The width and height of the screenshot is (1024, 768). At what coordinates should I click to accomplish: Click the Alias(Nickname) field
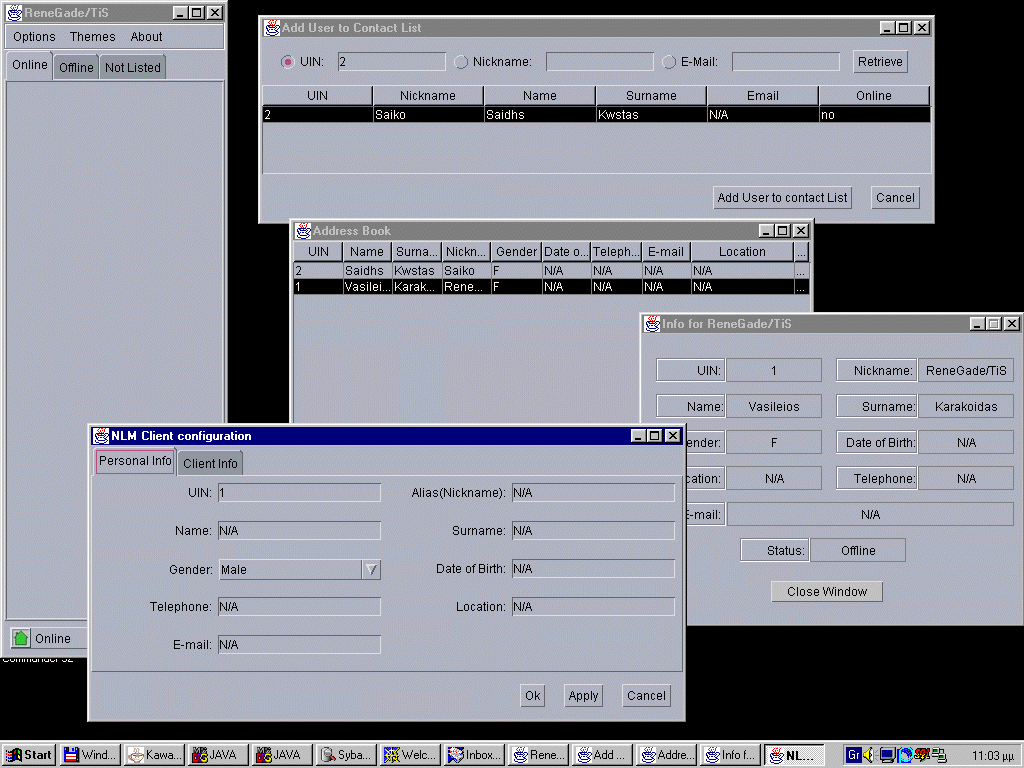coord(593,493)
